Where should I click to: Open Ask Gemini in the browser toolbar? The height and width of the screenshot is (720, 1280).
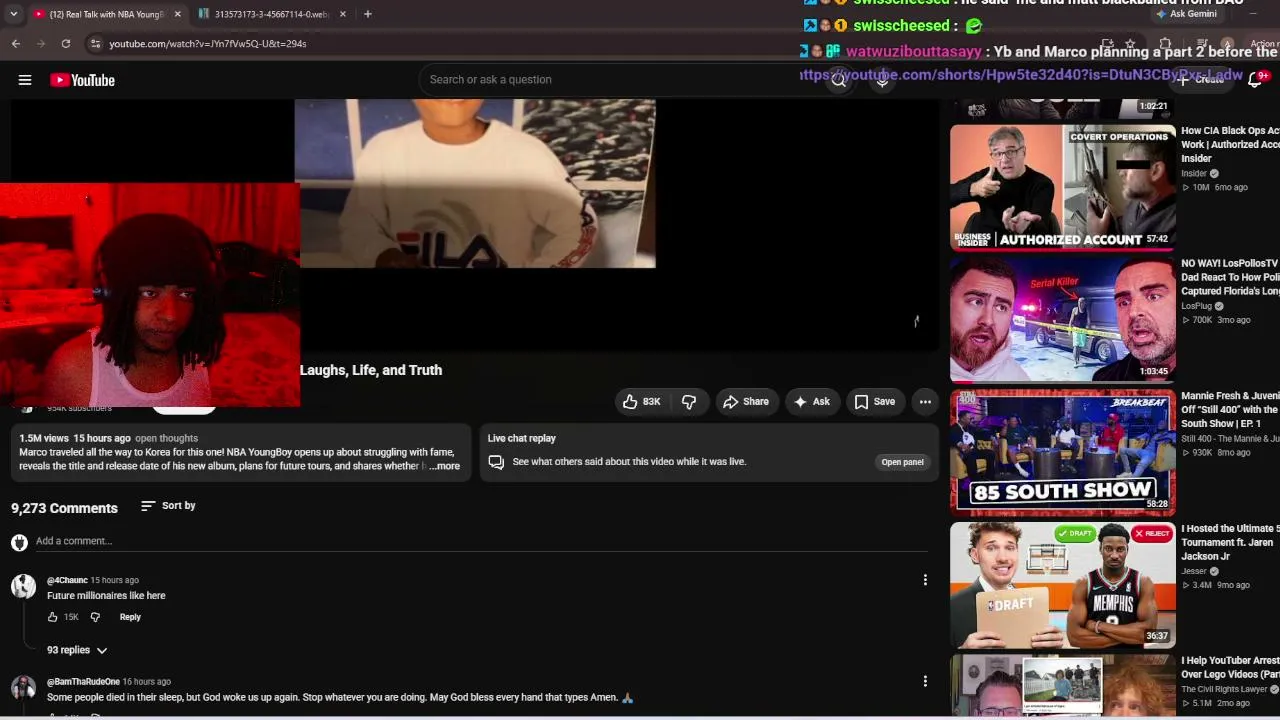(x=1186, y=14)
